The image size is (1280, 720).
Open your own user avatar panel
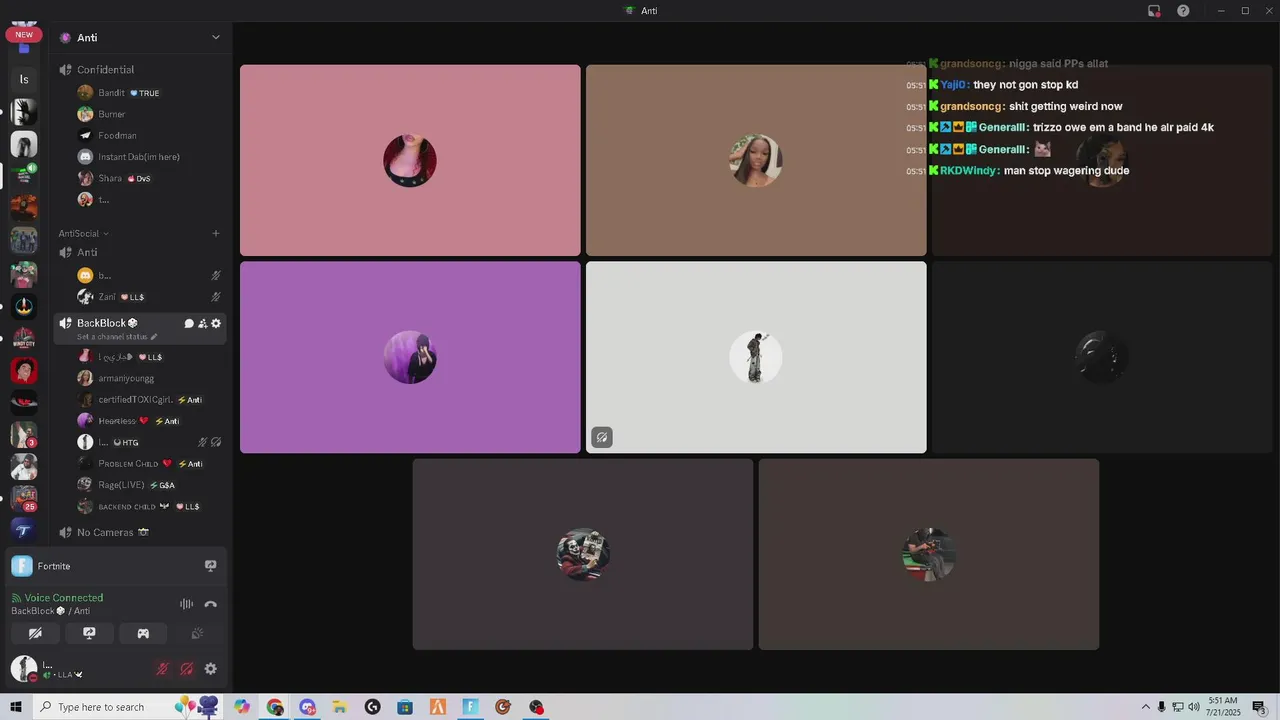(24, 669)
